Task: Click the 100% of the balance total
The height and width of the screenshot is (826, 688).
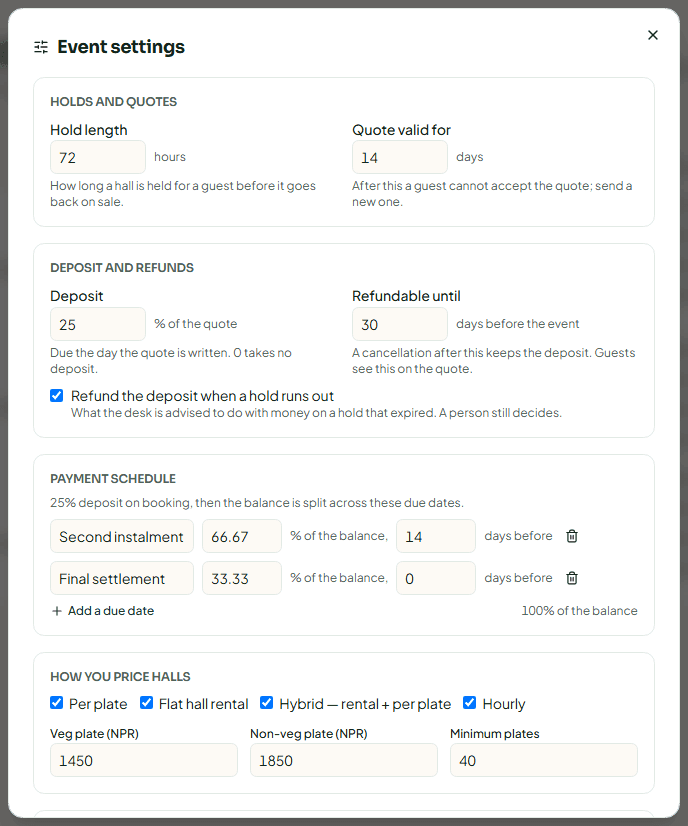Action: [x=579, y=611]
